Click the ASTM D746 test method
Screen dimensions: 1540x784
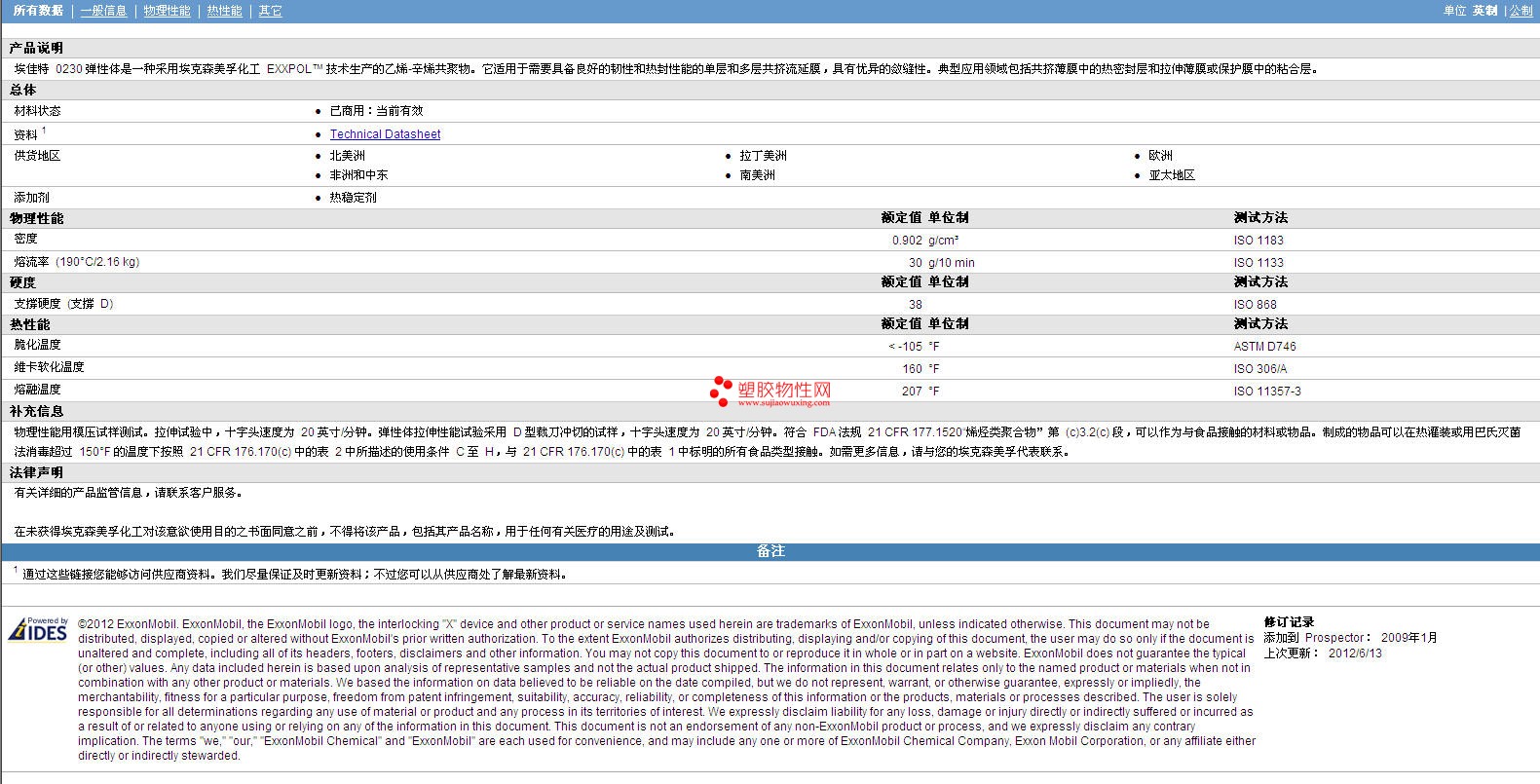pos(1264,347)
